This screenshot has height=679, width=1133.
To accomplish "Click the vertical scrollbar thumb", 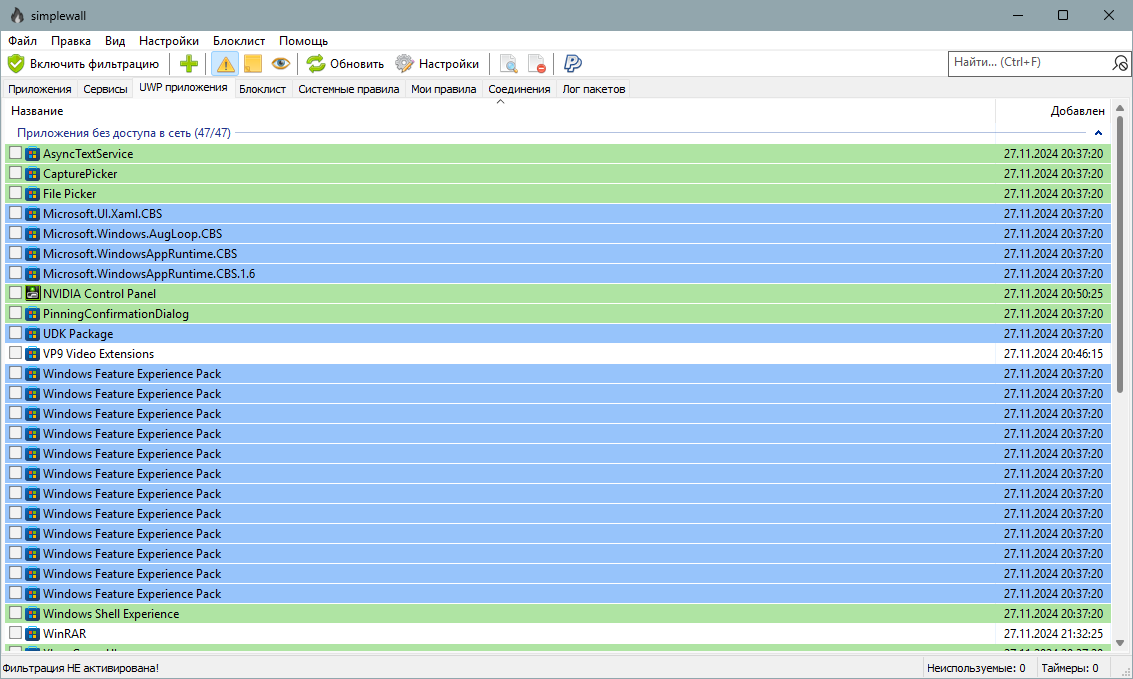I will (x=1120, y=254).
